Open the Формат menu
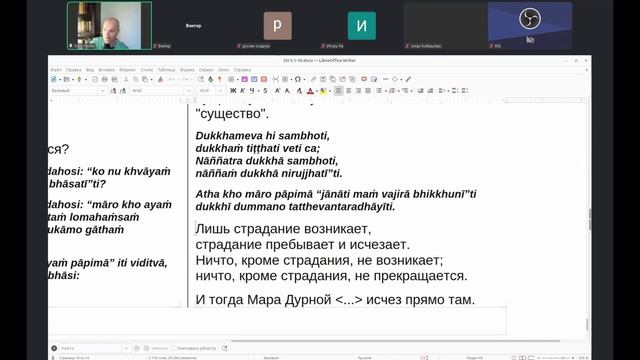 pyautogui.click(x=127, y=70)
